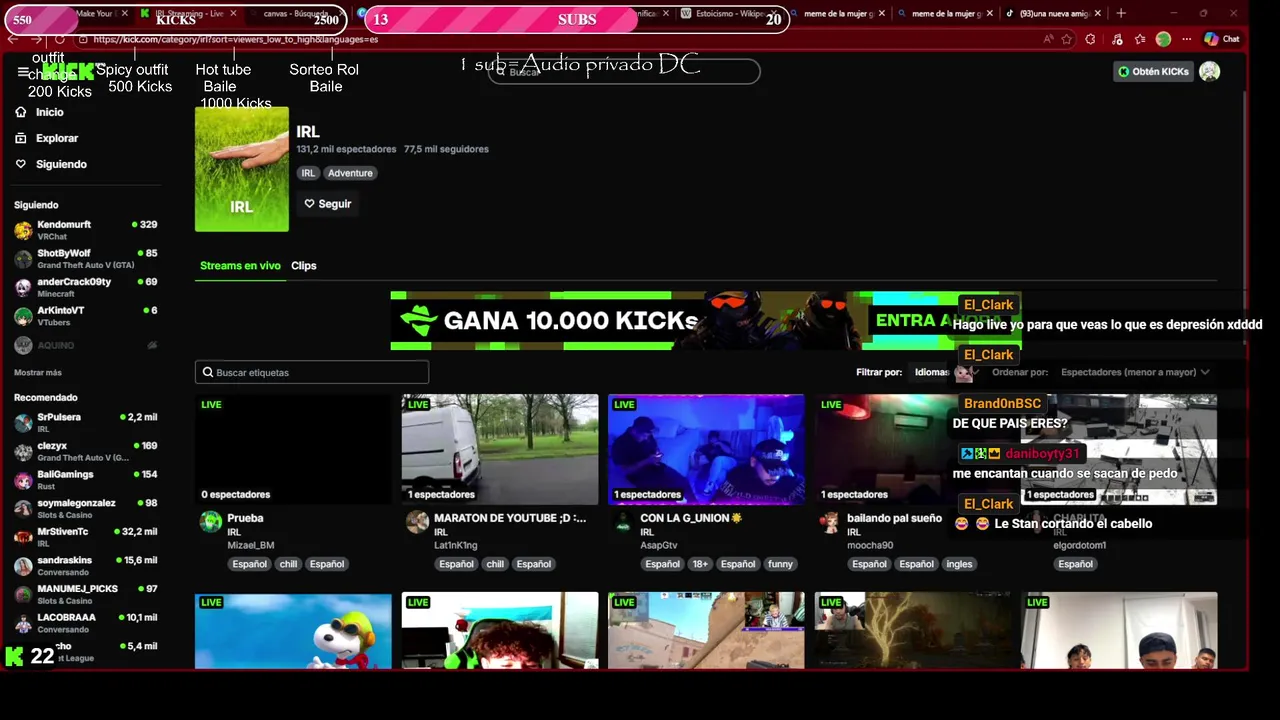The height and width of the screenshot is (720, 1280).
Task: Click the favorites star in address bar
Action: point(1067,39)
